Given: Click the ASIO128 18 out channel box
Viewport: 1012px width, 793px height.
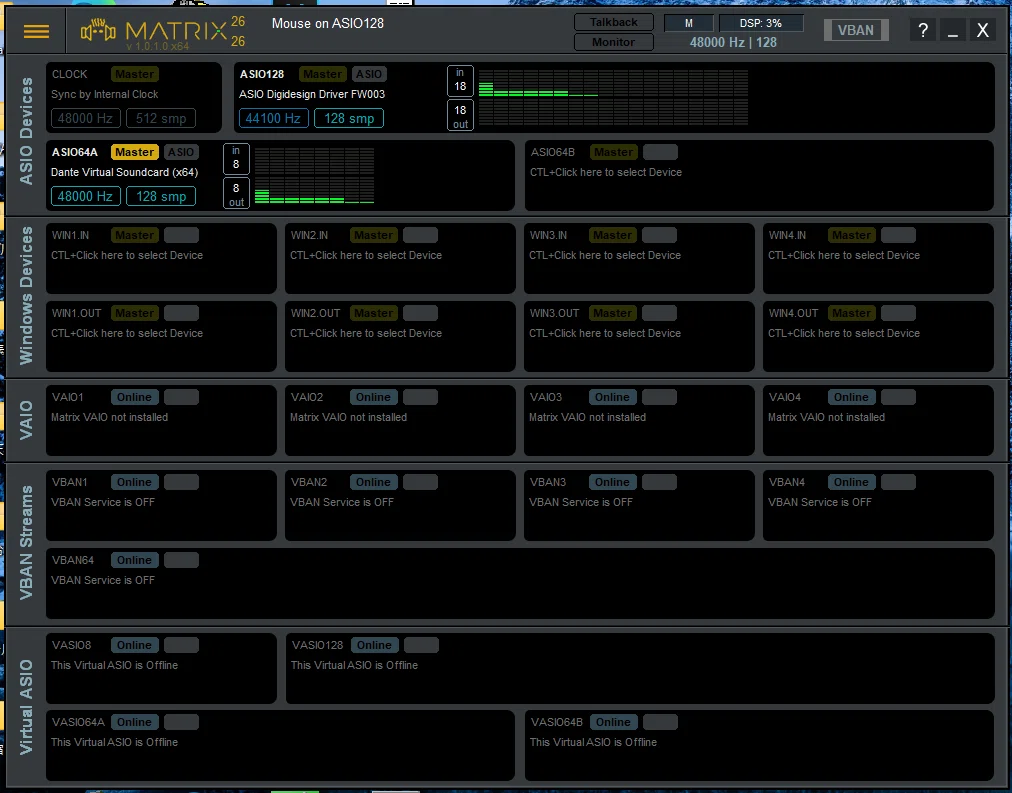Looking at the screenshot, I should click(460, 115).
